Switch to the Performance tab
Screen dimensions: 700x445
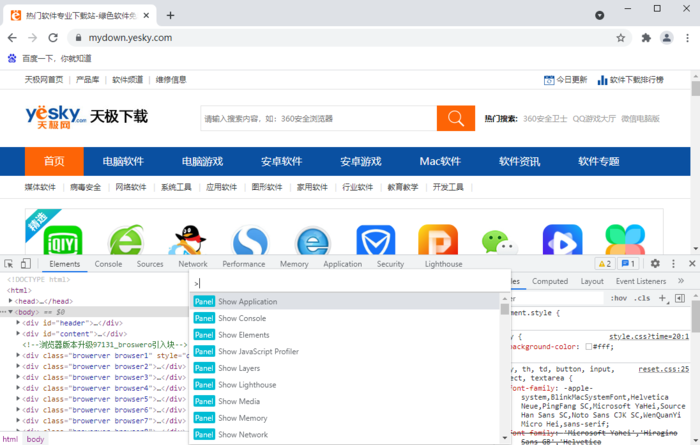coord(244,264)
